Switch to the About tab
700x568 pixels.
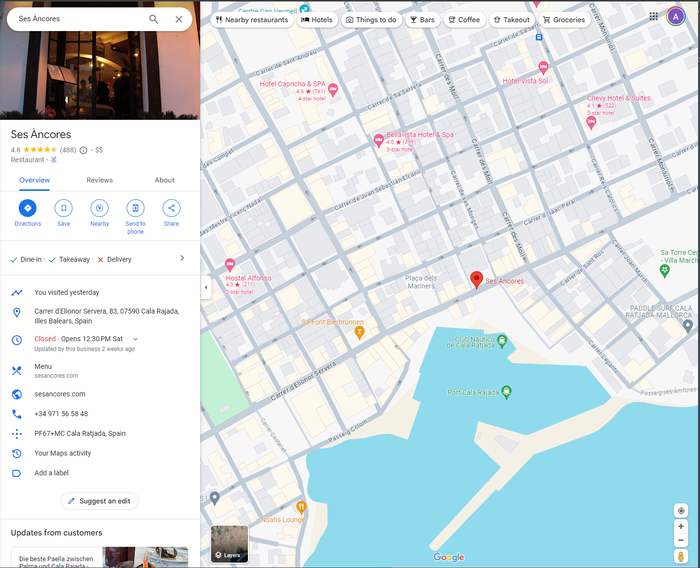click(164, 180)
